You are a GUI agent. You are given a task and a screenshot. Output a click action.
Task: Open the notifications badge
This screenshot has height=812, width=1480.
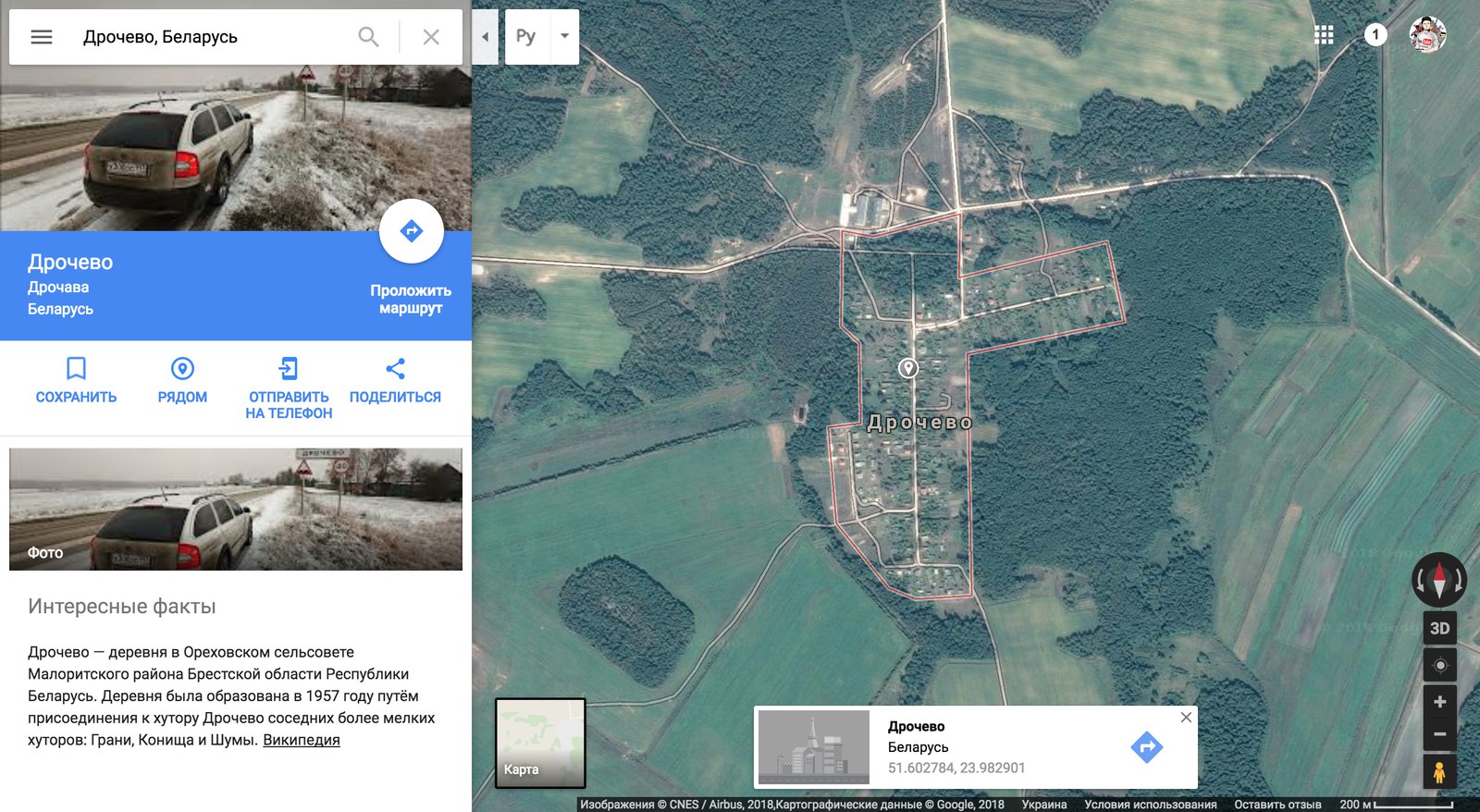[1375, 35]
